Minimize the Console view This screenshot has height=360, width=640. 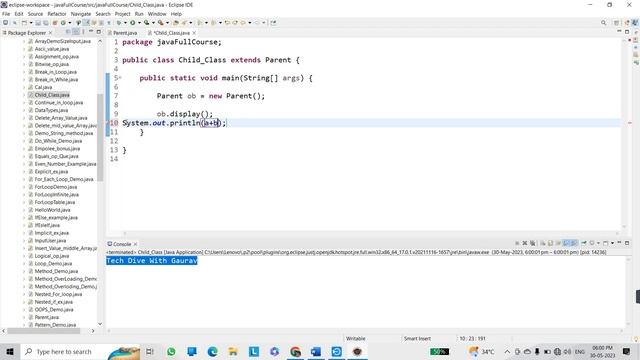point(619,243)
